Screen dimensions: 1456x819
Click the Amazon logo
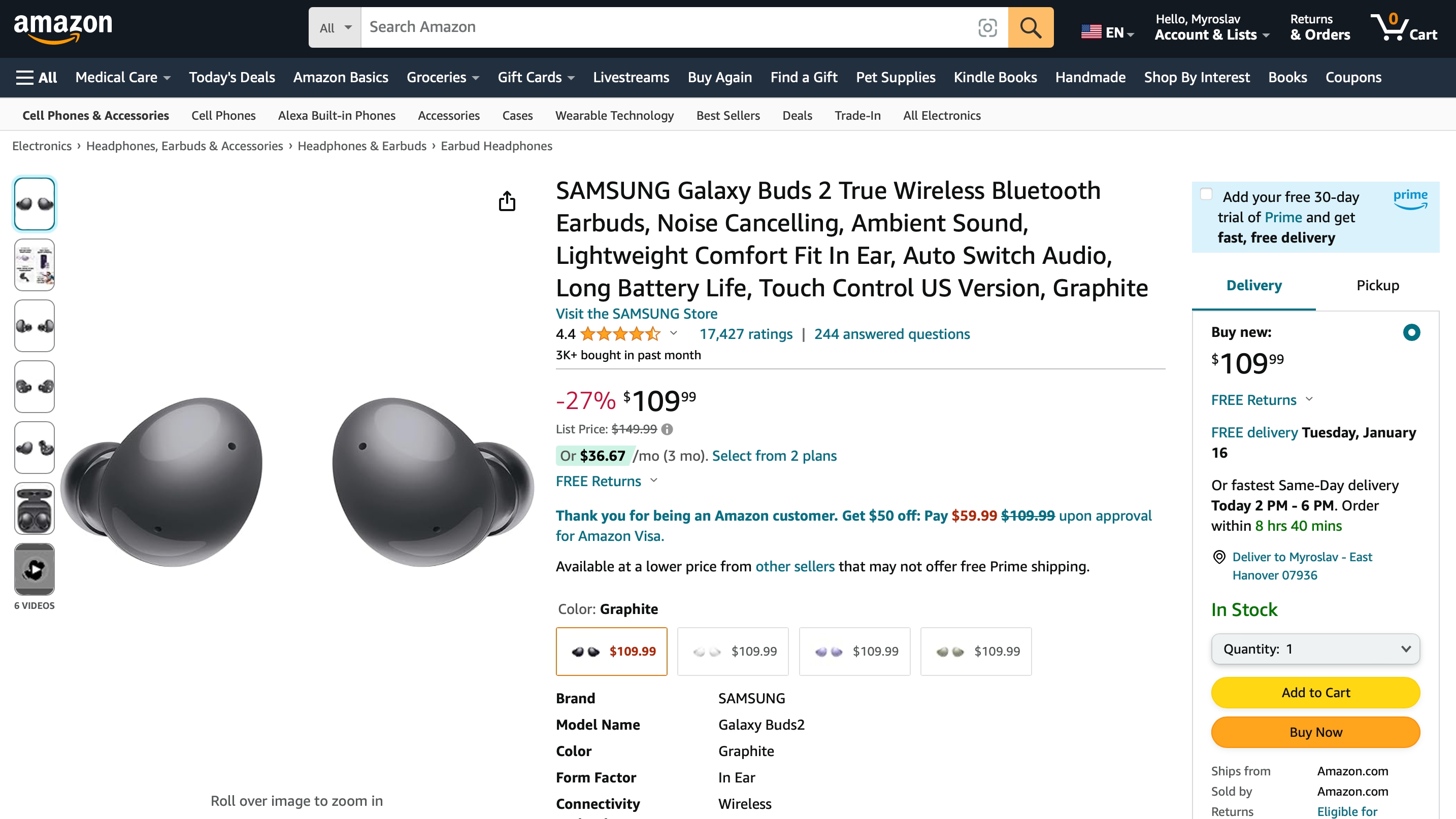pos(63,27)
